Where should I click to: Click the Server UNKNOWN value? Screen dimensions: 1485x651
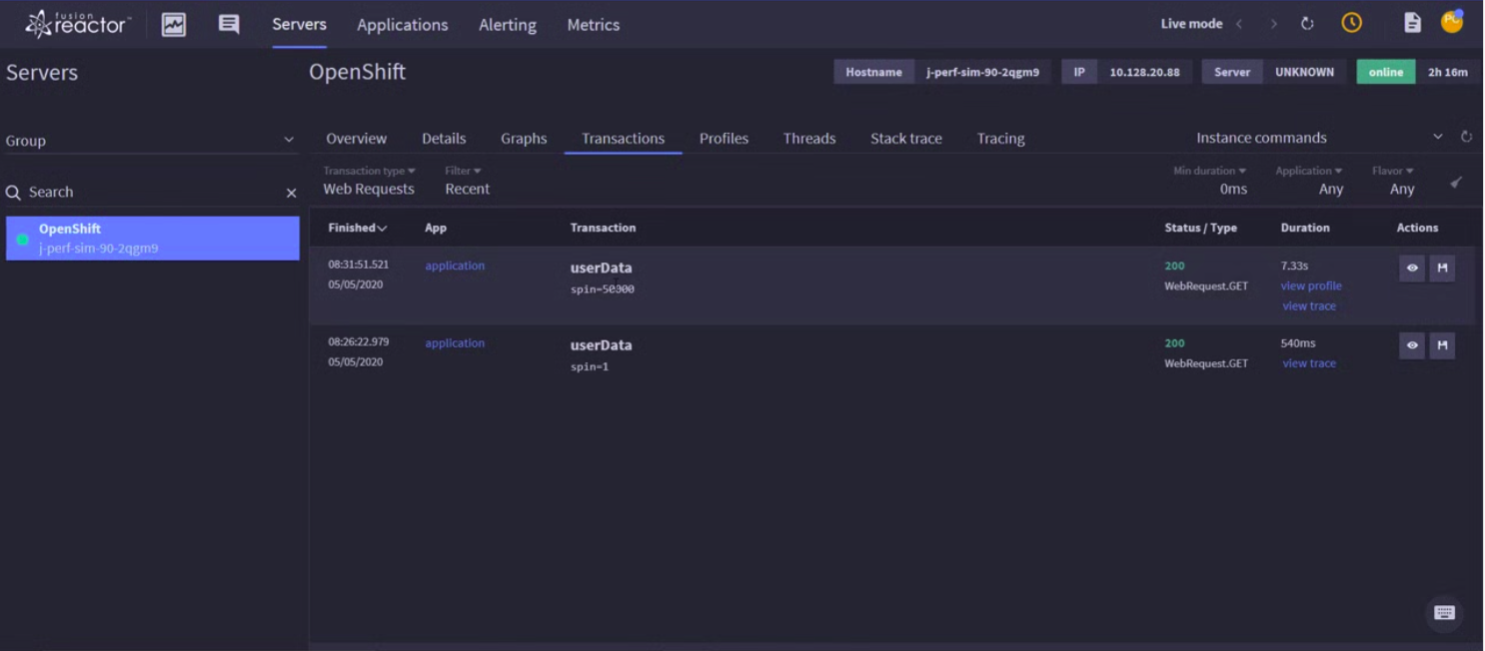(1305, 72)
